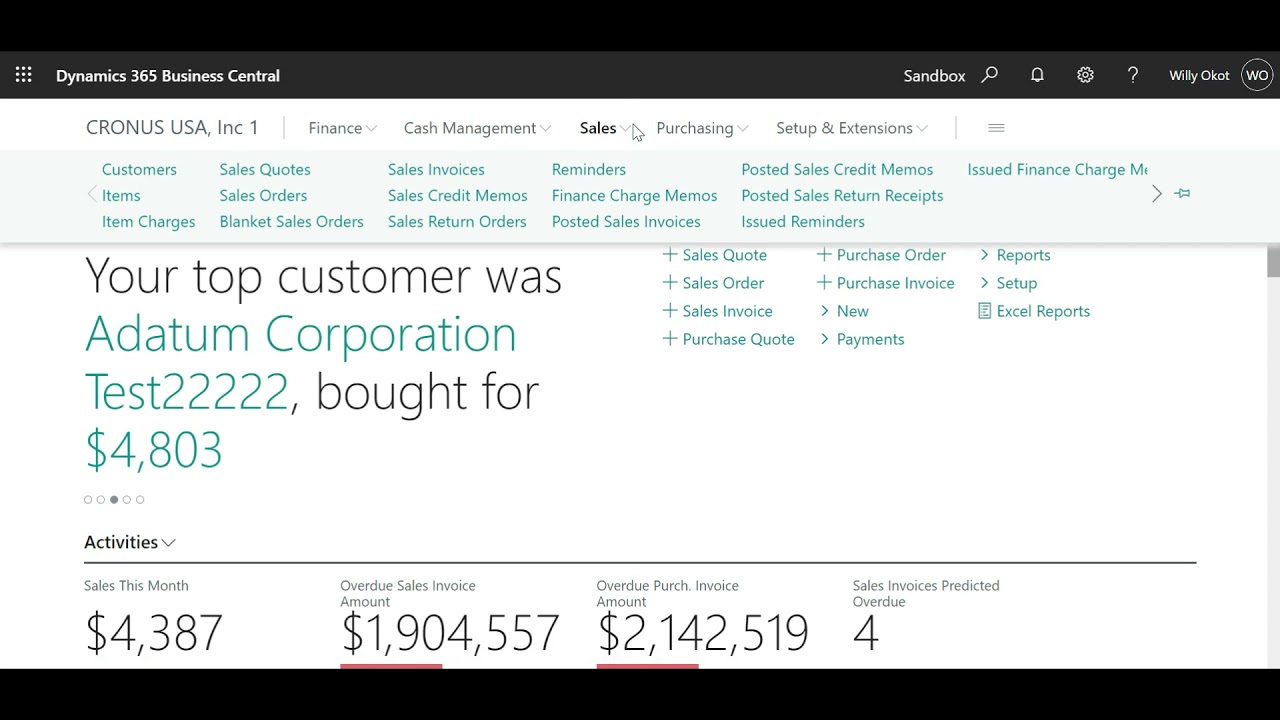Open CRONUS USA, Inc 1 company home

[x=172, y=128]
